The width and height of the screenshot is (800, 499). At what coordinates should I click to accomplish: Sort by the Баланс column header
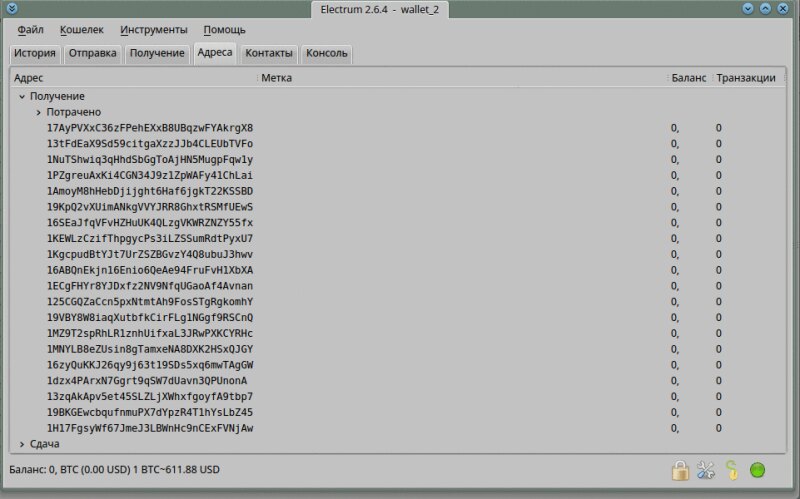click(688, 78)
